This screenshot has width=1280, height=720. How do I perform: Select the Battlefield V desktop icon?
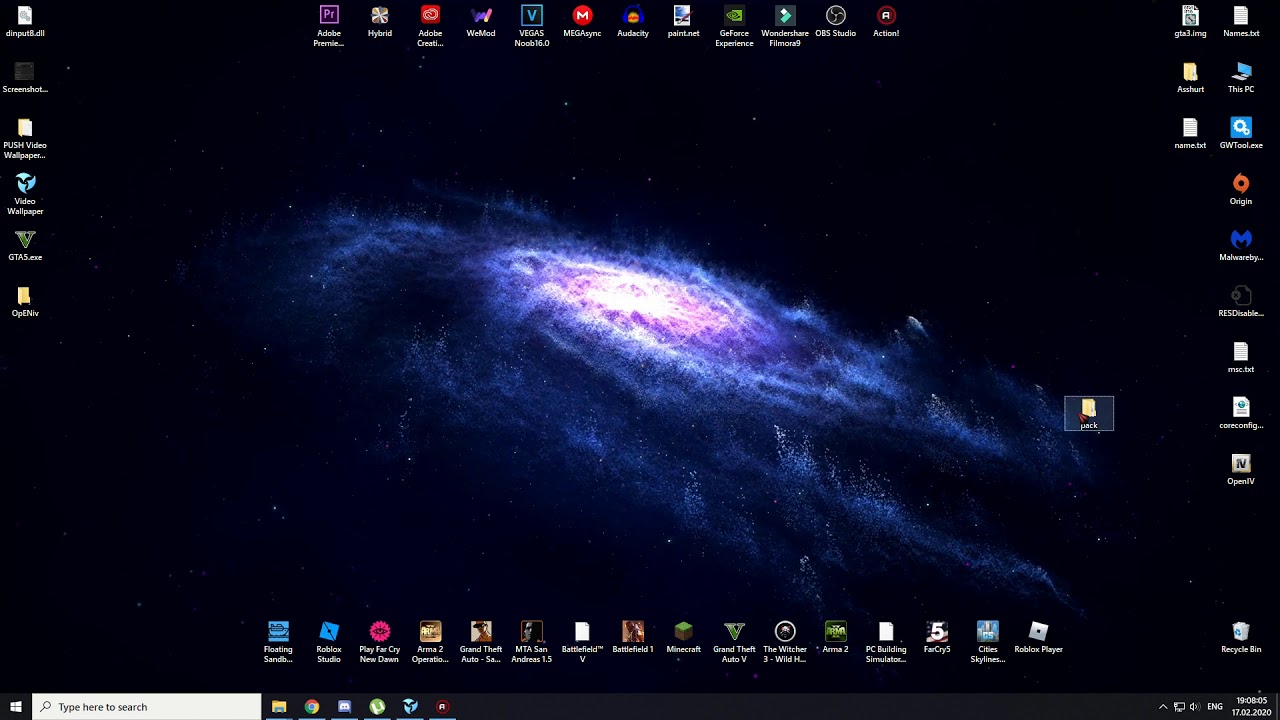tap(582, 642)
